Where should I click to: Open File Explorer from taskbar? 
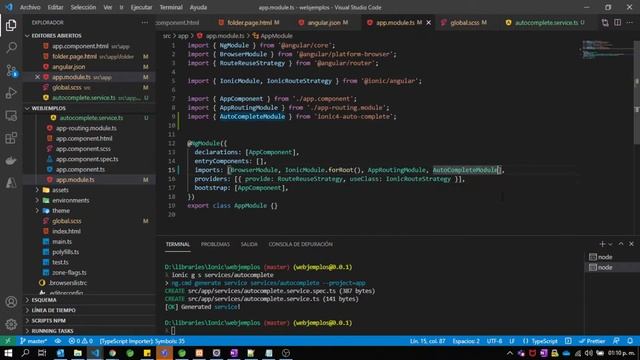point(78,353)
